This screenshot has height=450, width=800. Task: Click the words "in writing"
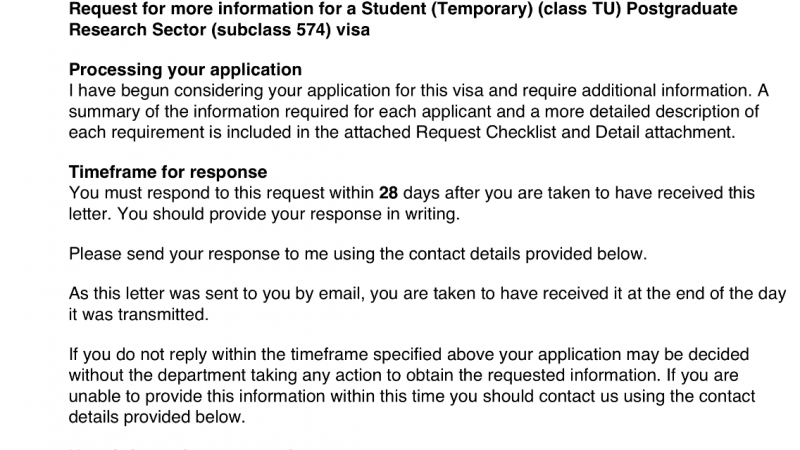(x=425, y=214)
